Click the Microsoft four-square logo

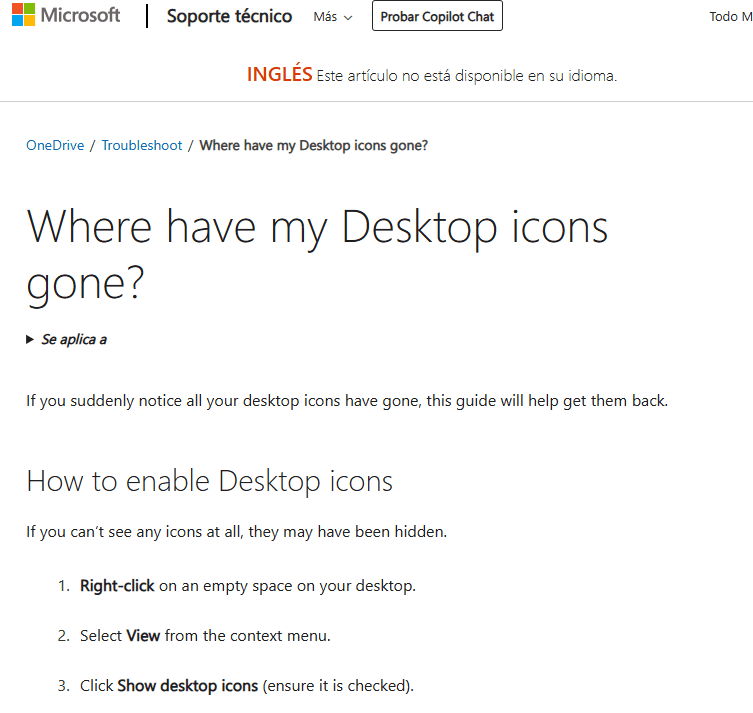23,16
